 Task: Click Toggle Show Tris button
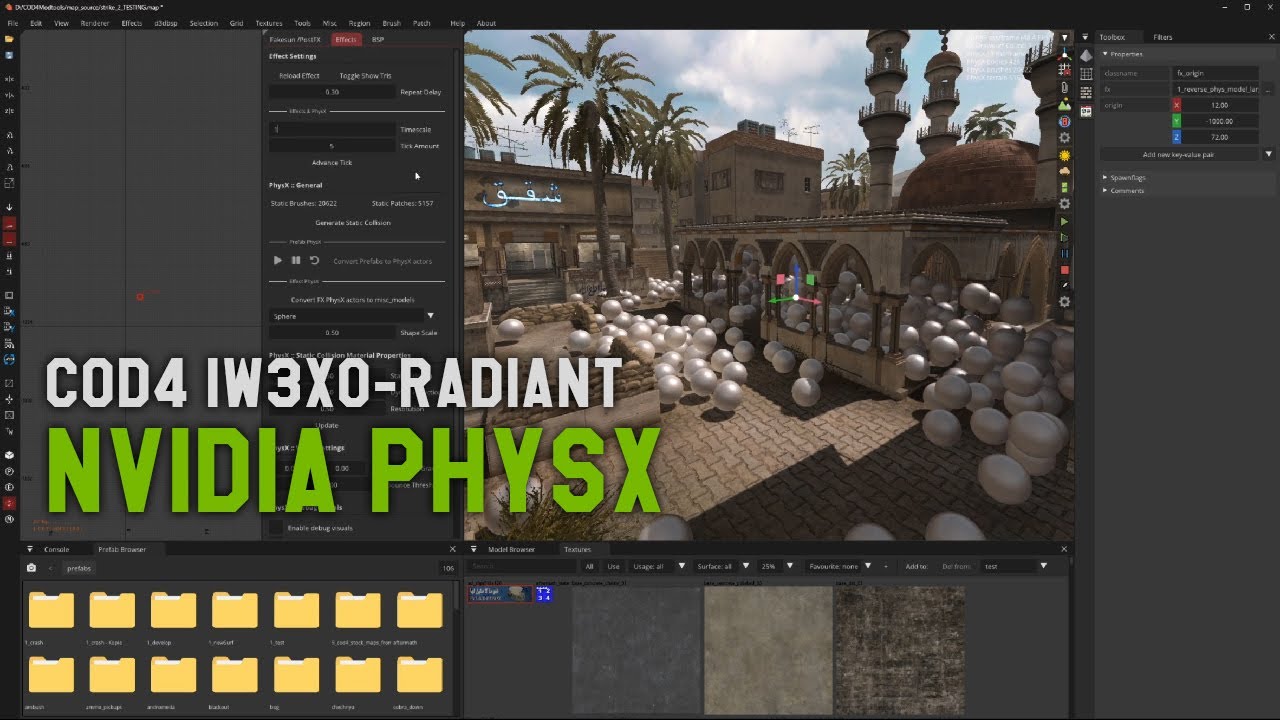pyautogui.click(x=365, y=76)
